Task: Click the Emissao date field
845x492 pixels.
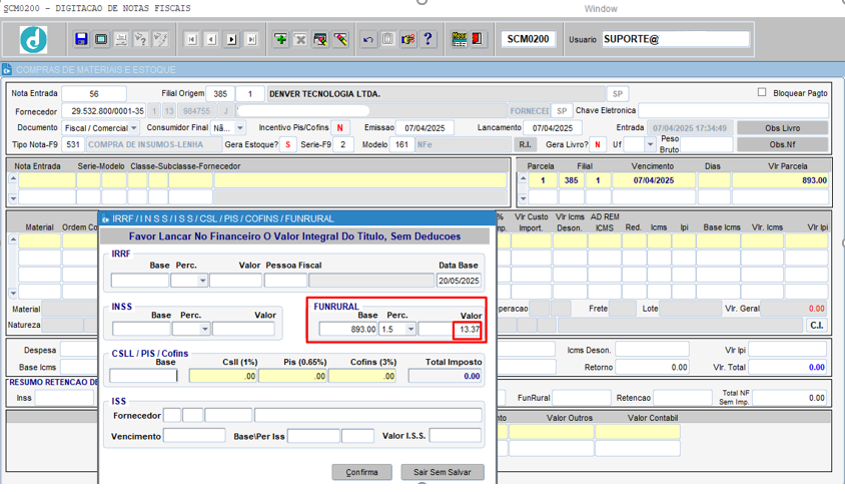Action: click(425, 128)
